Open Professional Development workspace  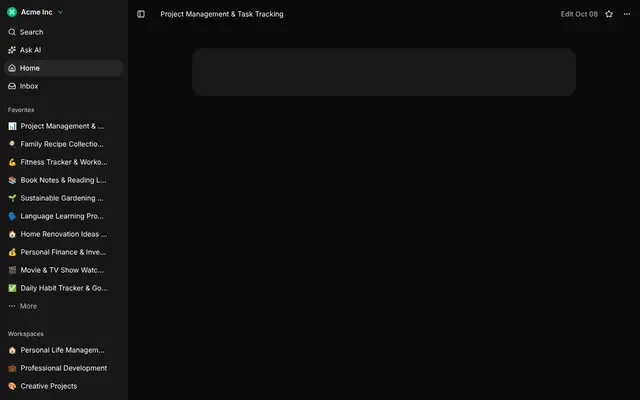[63, 368]
